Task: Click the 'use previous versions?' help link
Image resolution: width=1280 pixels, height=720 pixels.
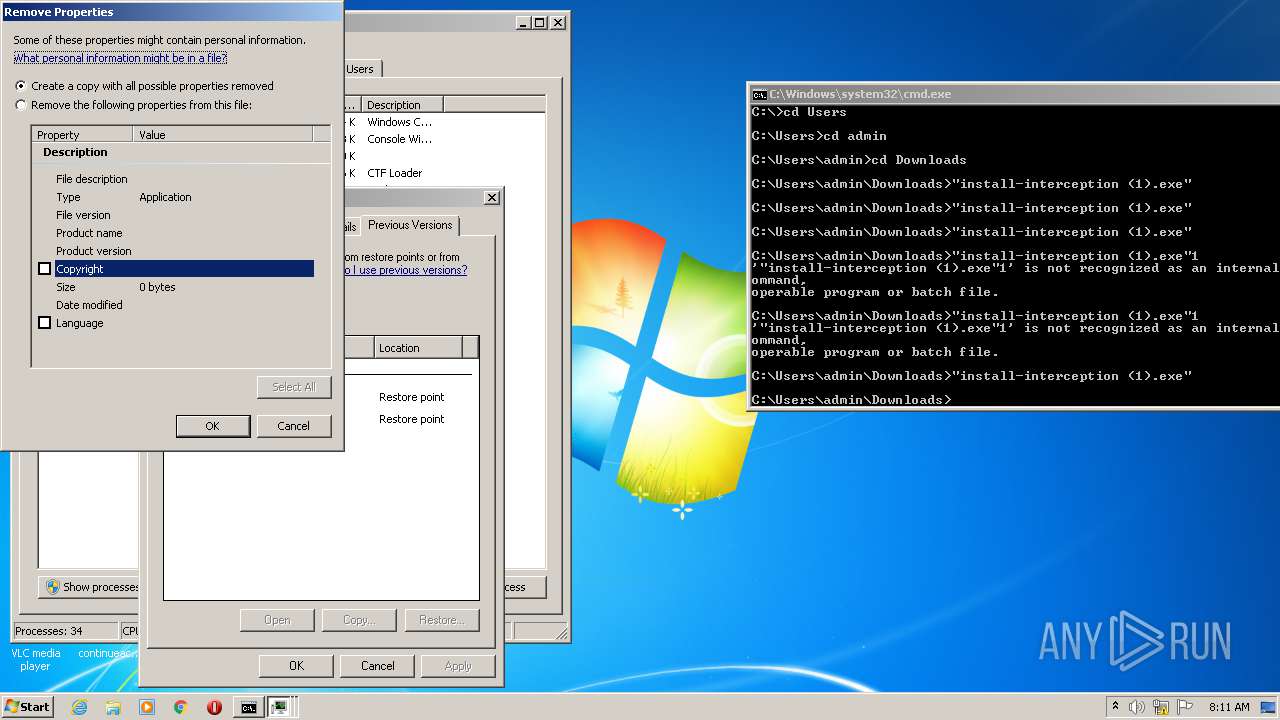Action: pyautogui.click(x=405, y=270)
